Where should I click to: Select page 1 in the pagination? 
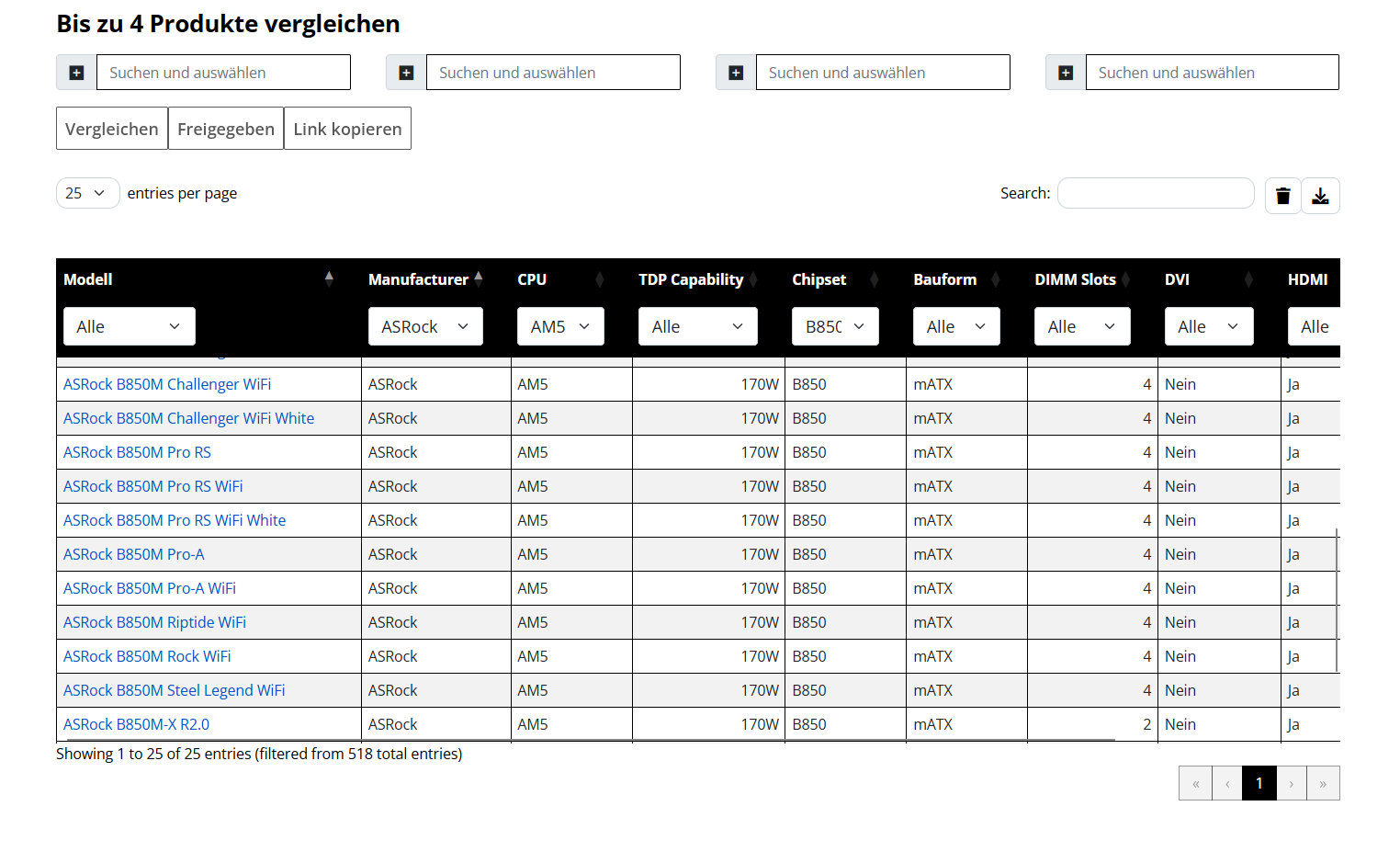point(1259,783)
